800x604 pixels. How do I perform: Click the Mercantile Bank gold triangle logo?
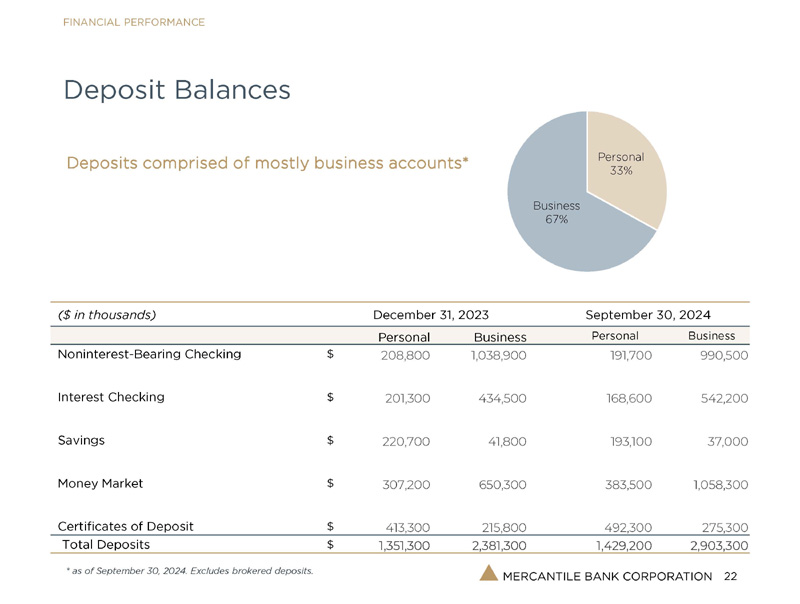(489, 574)
